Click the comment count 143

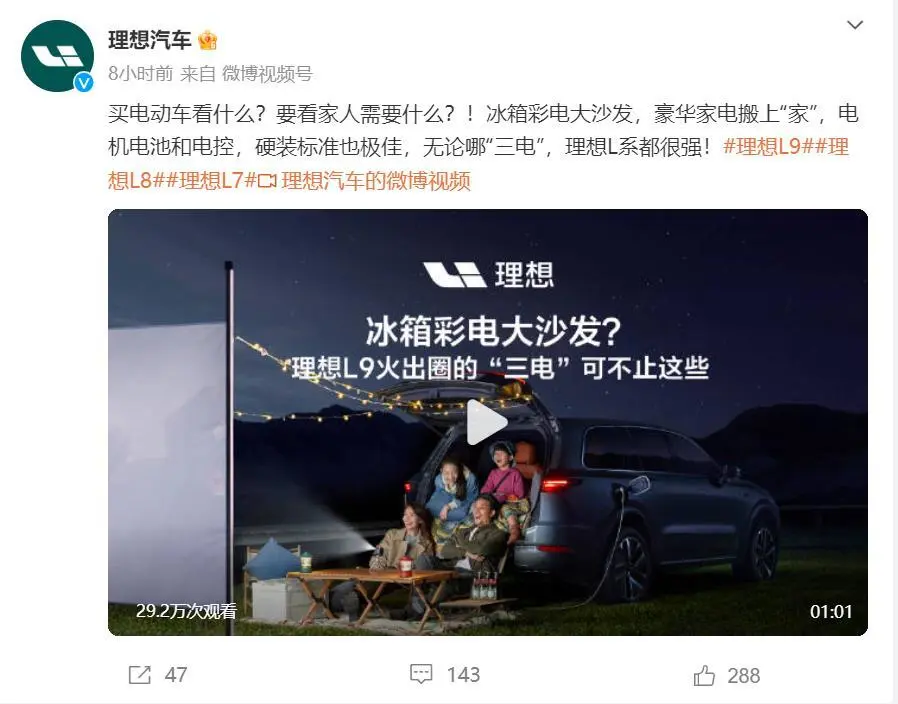[463, 675]
